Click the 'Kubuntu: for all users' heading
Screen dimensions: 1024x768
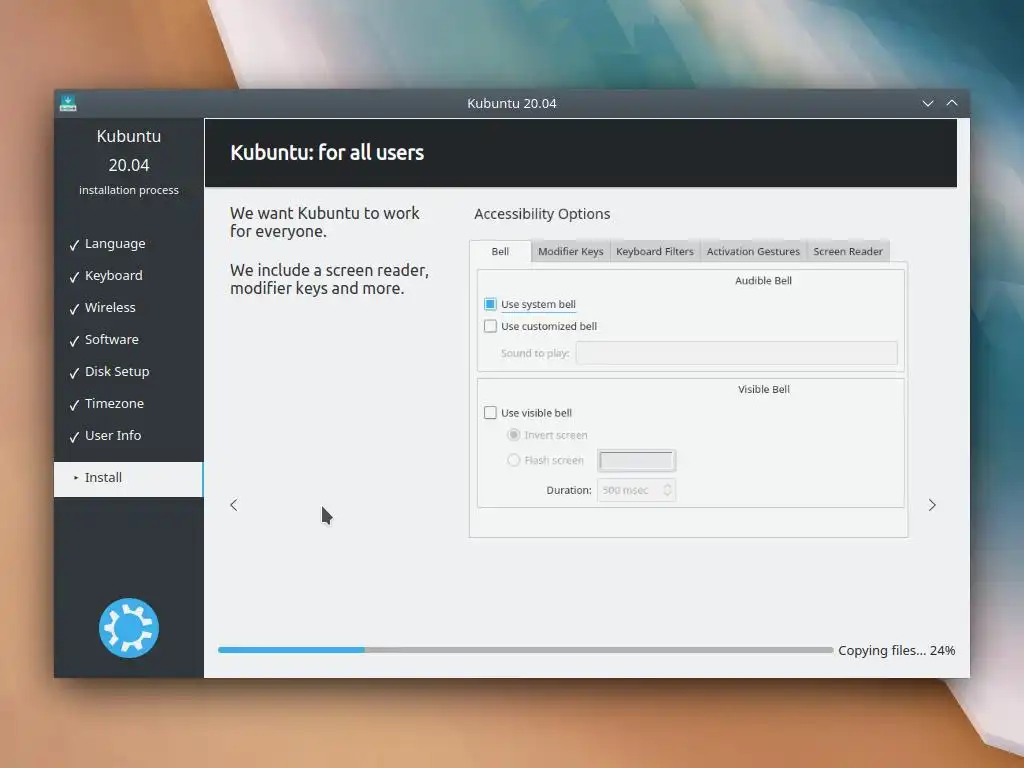click(x=327, y=153)
